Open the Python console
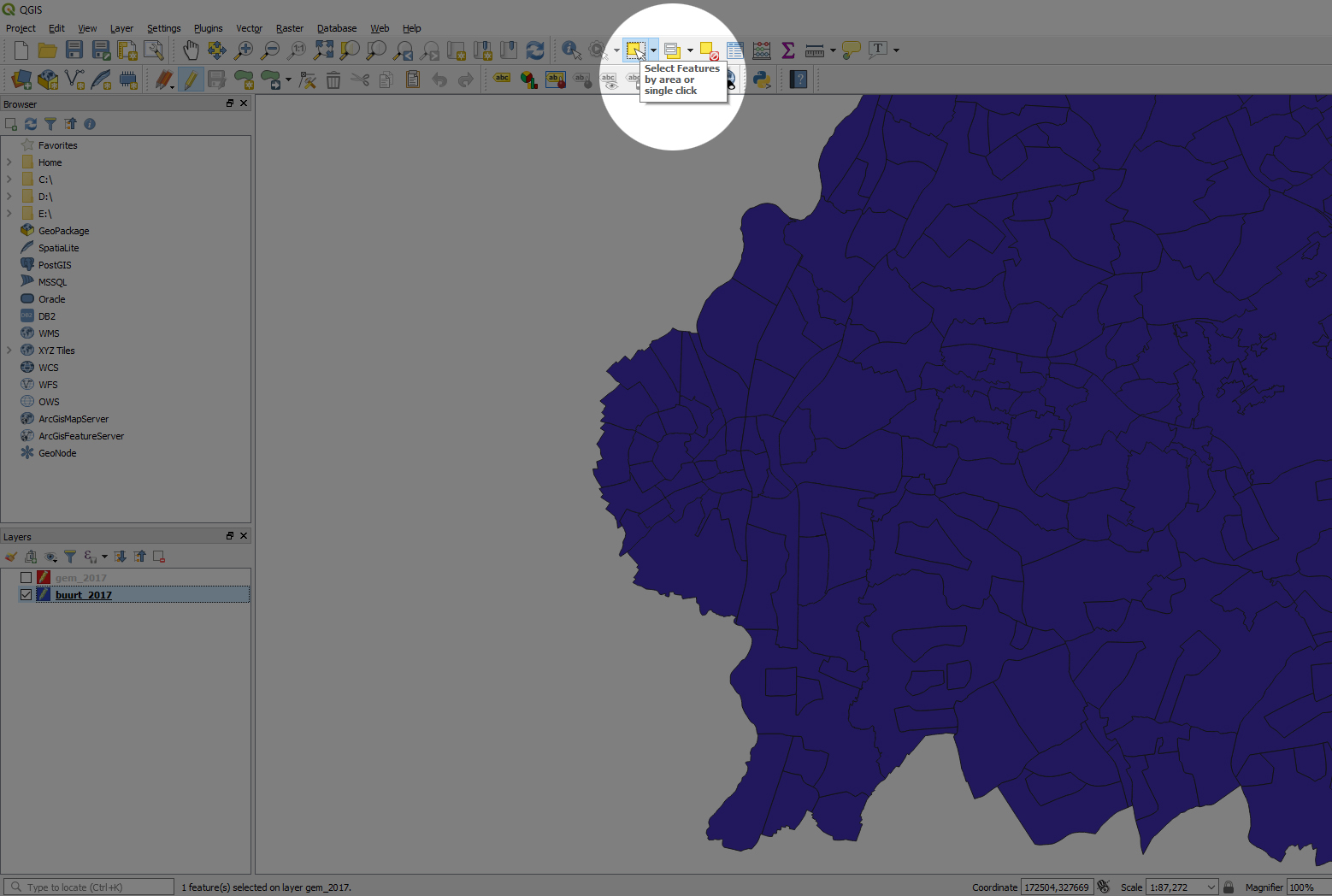This screenshot has width=1332, height=896. [x=762, y=80]
